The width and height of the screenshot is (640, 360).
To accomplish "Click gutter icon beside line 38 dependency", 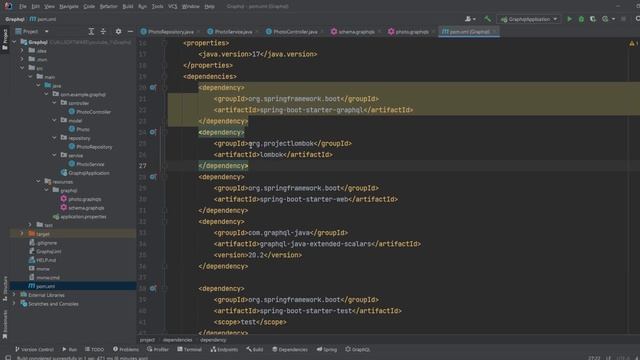I will (153, 288).
